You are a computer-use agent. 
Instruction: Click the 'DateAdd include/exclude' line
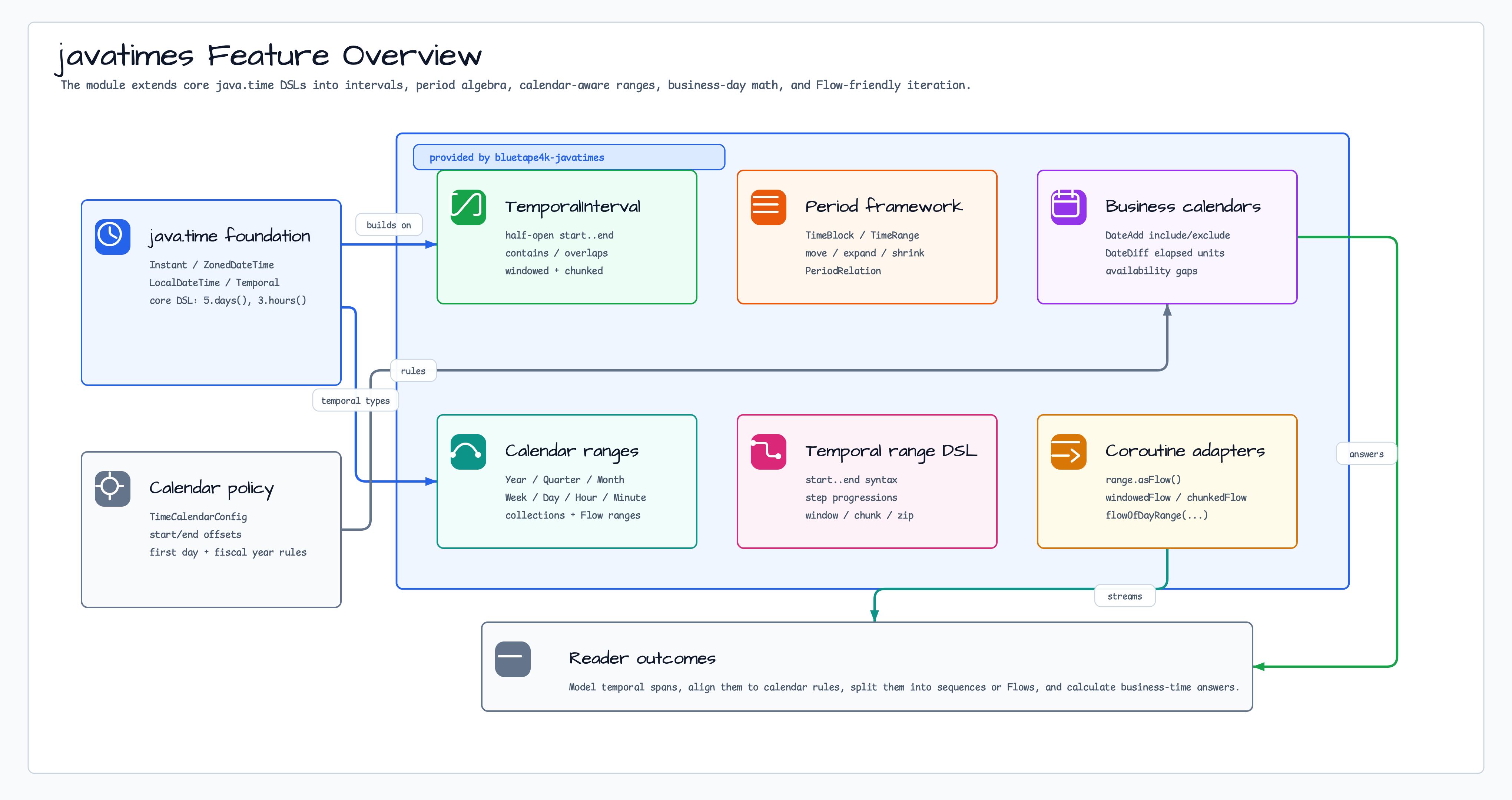pos(1167,235)
